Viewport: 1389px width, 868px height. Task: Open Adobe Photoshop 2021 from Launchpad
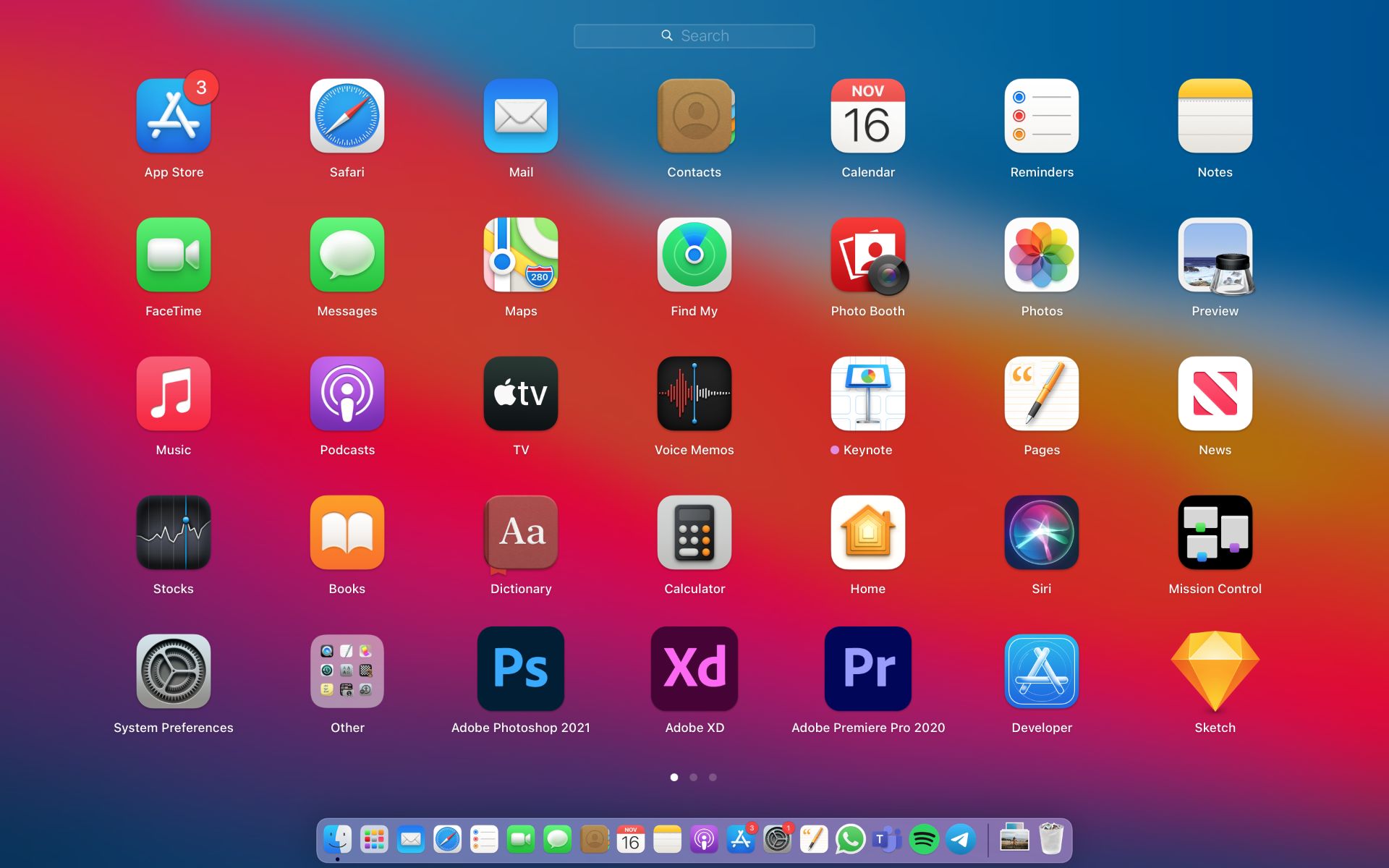[521, 669]
